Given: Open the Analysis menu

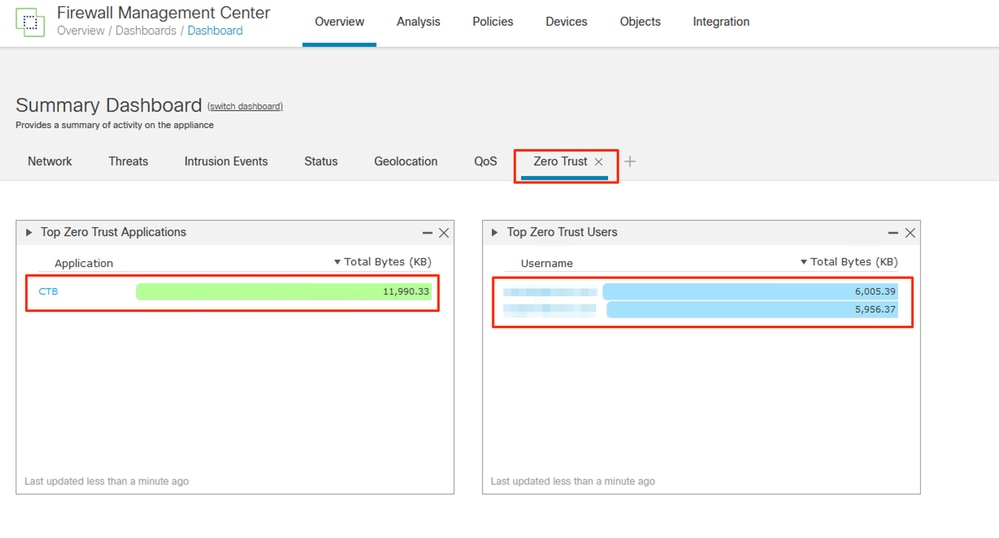Looking at the screenshot, I should coord(418,22).
